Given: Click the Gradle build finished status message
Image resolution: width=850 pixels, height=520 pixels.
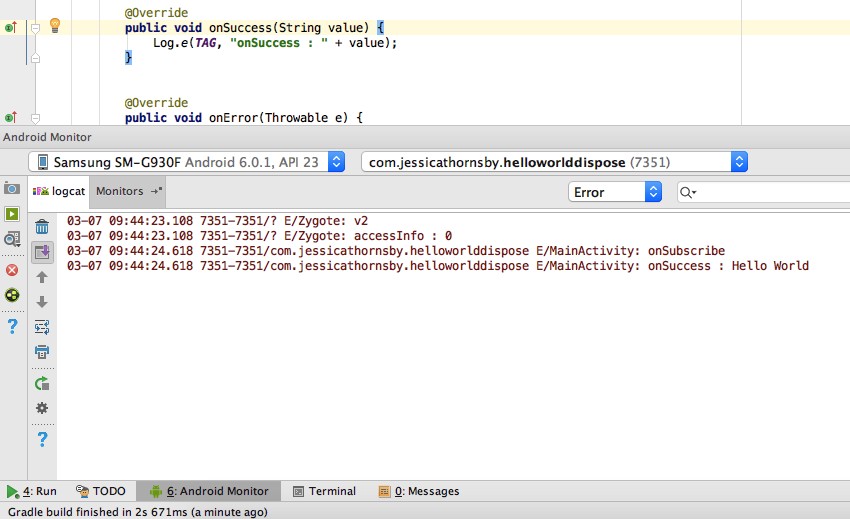Looking at the screenshot, I should [138, 512].
